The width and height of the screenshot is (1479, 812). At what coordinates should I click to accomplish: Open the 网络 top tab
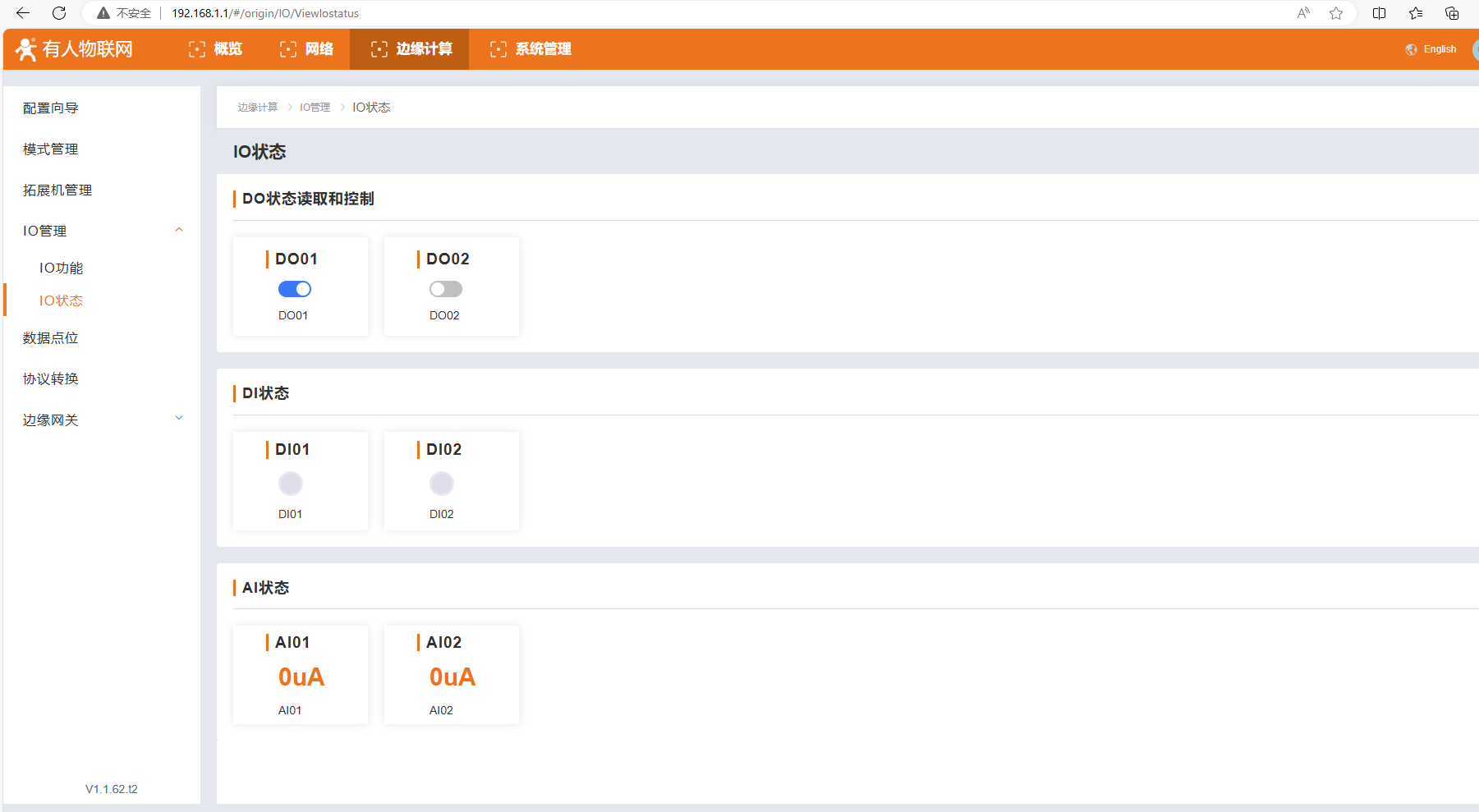click(307, 49)
